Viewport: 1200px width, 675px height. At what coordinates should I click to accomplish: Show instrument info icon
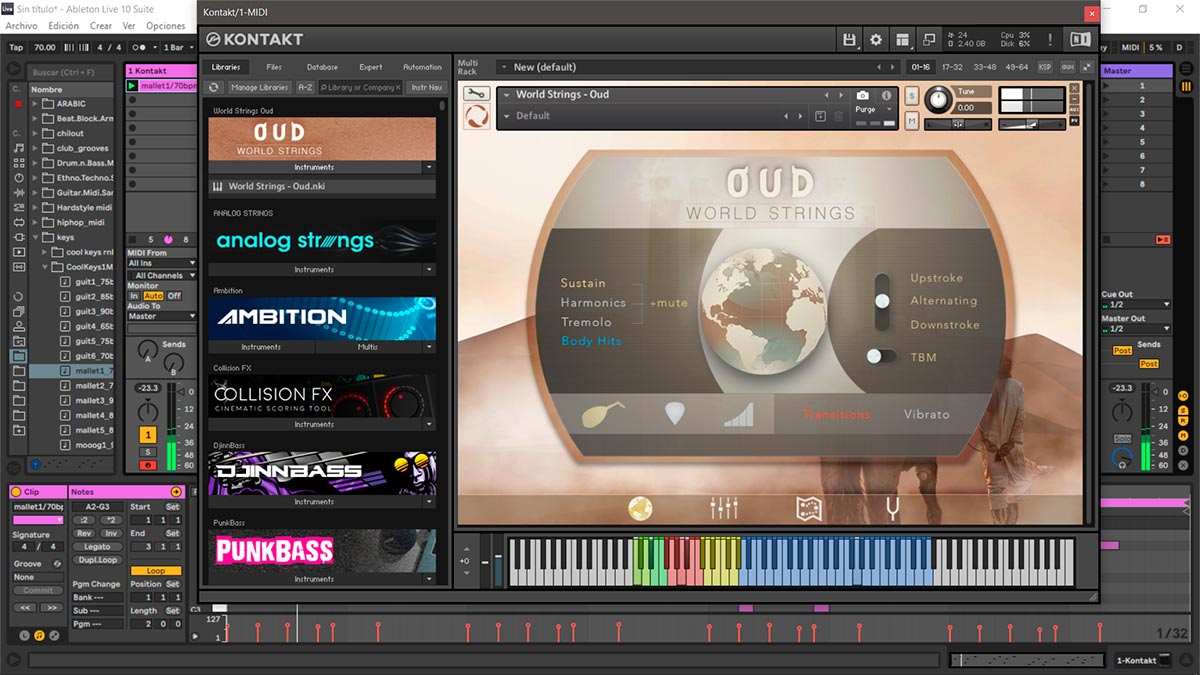[x=886, y=95]
